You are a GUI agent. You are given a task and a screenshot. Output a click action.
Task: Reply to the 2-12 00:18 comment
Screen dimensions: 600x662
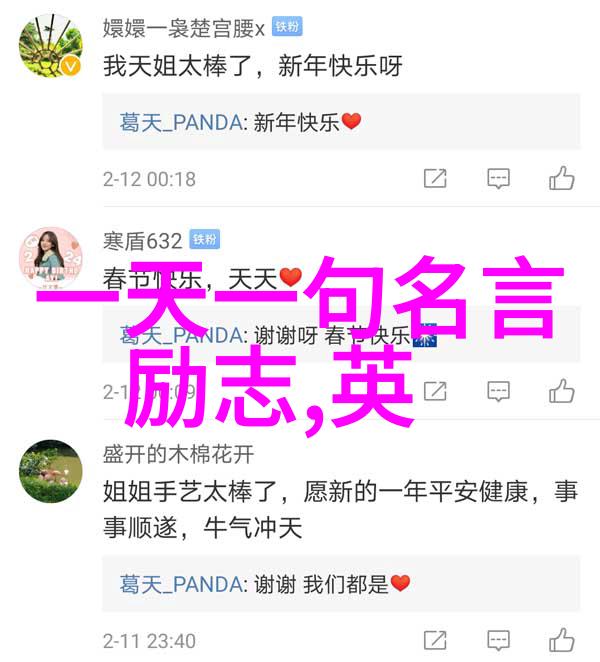tap(498, 179)
